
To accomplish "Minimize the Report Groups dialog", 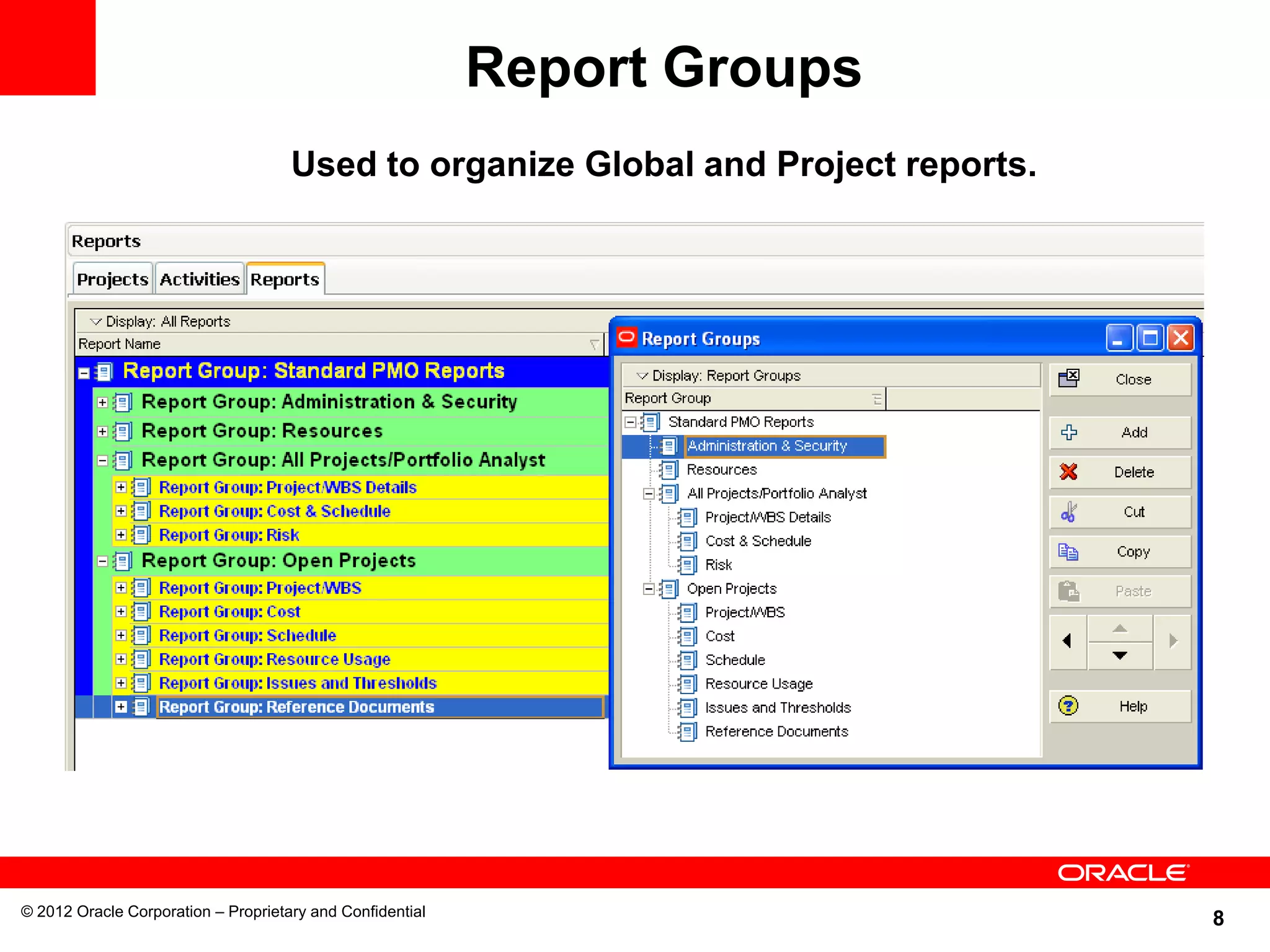I will tap(1119, 338).
